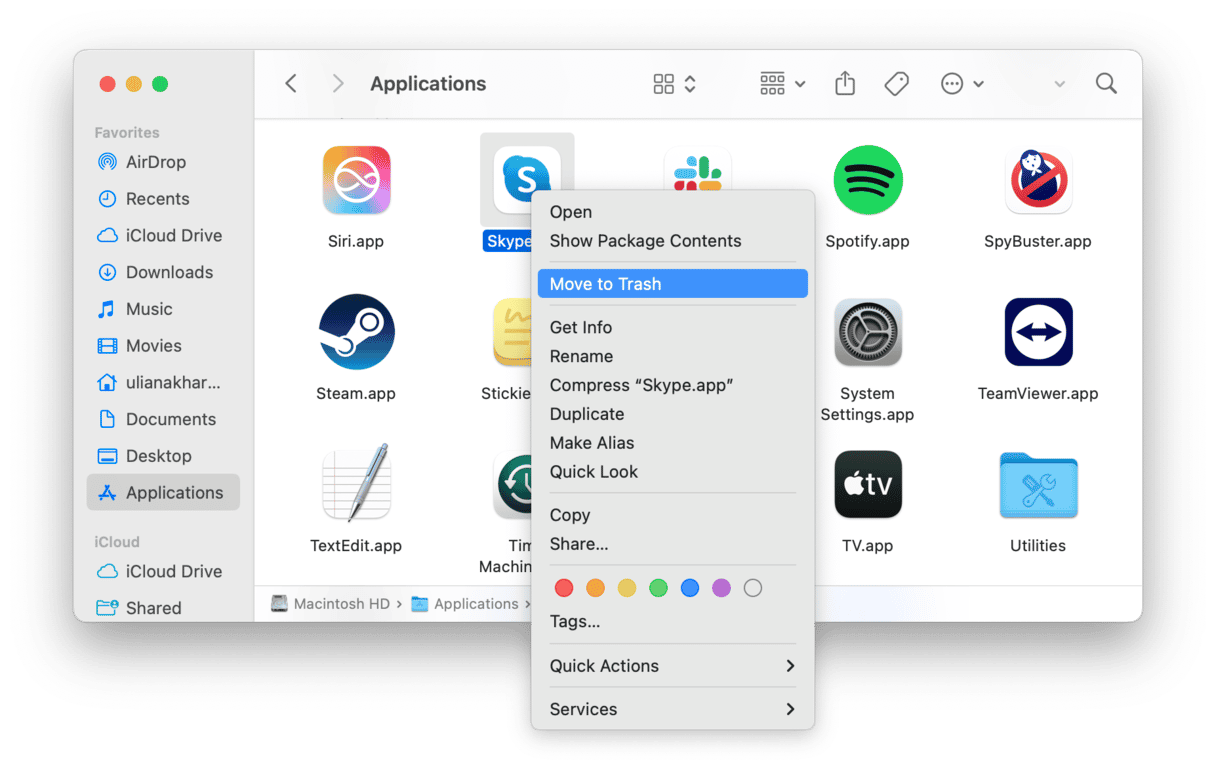1216x765 pixels.
Task: Open the Spotify app icon
Action: pos(867,181)
